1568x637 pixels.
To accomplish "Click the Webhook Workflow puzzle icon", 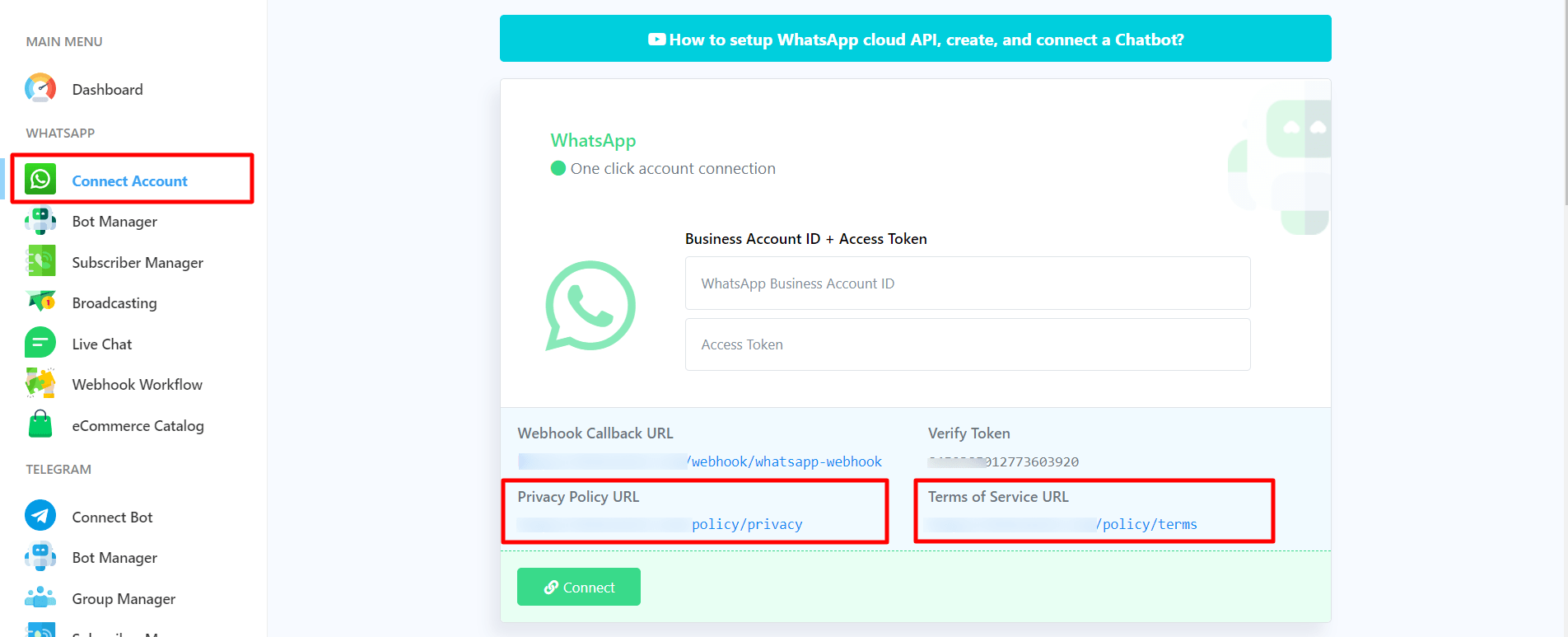I will click(40, 383).
